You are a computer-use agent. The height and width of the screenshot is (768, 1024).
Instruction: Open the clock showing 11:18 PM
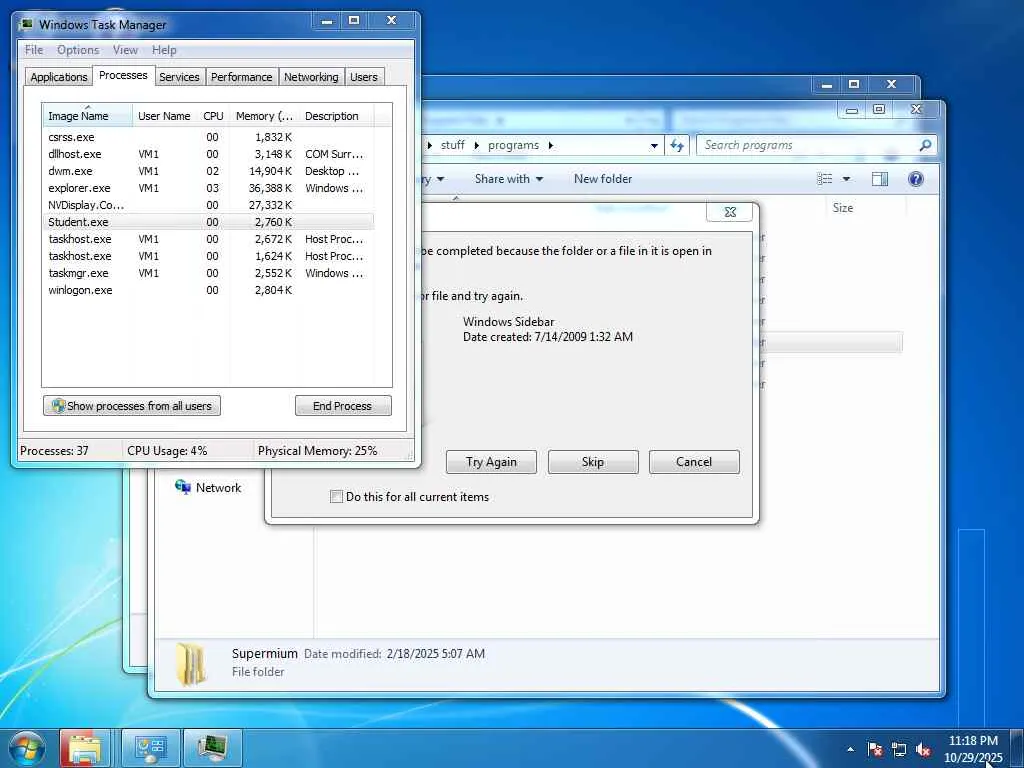(972, 748)
